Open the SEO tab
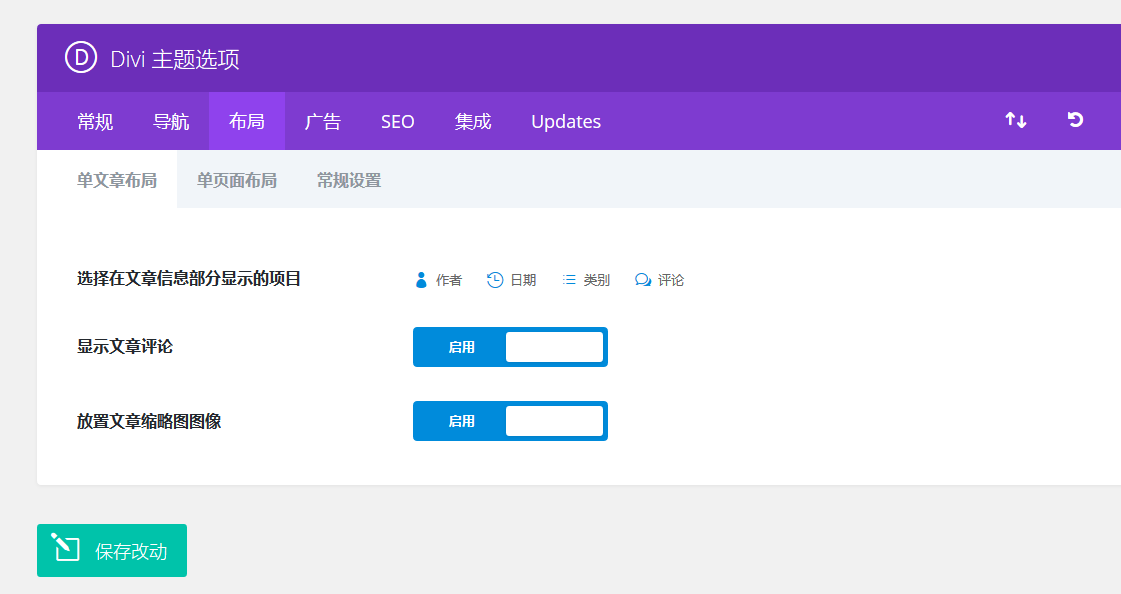1121x594 pixels. coord(398,122)
